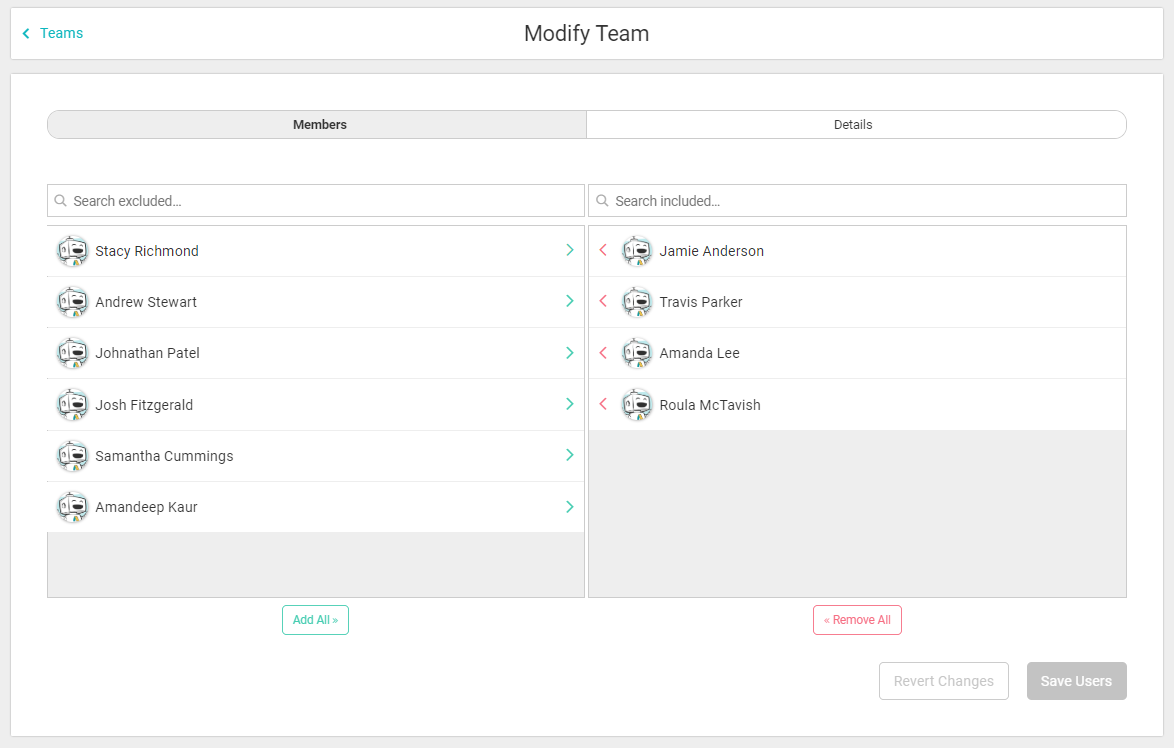Click Revert Changes
This screenshot has height=748, width=1174.
943,681
